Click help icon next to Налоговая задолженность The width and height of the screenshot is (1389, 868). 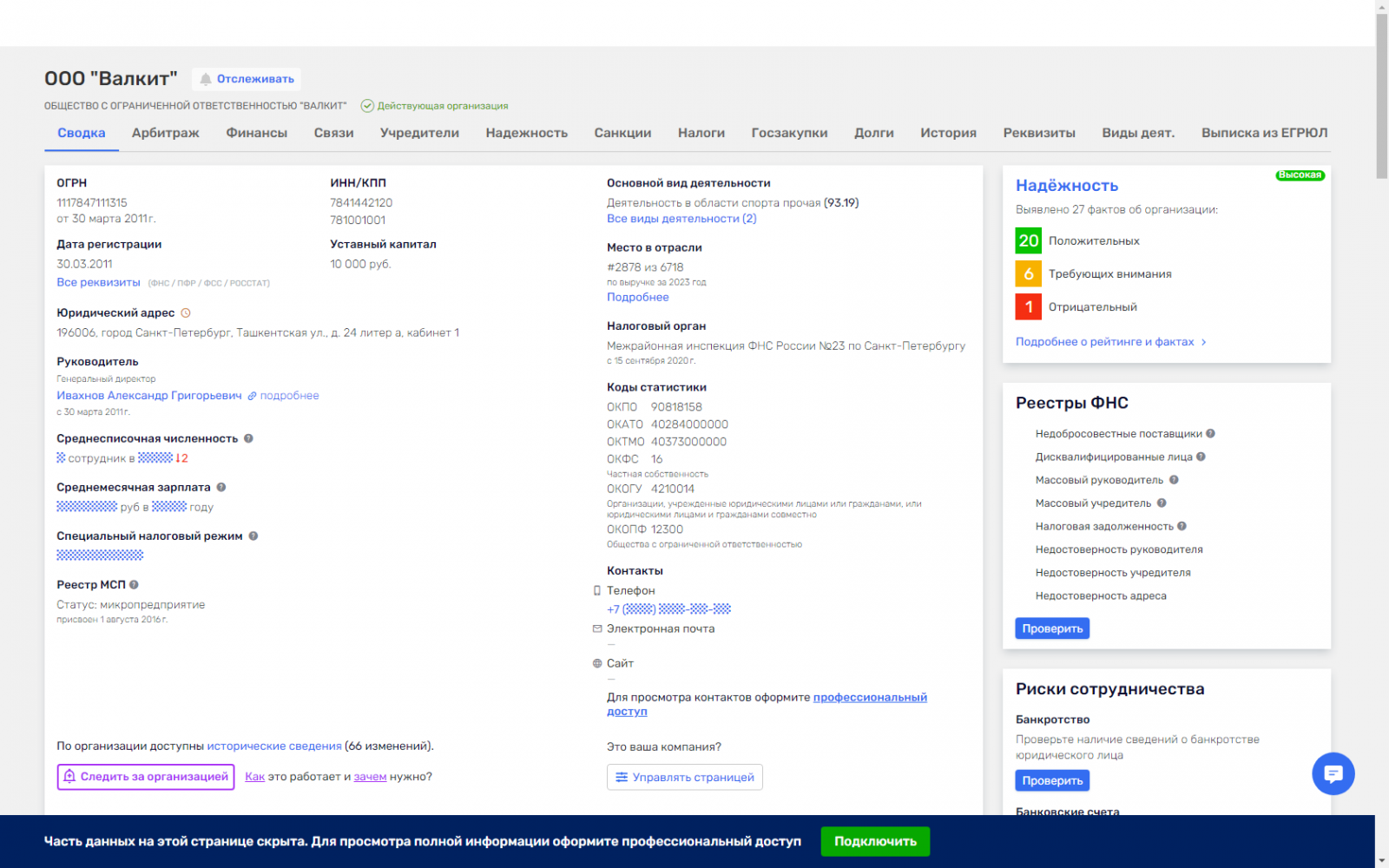pos(1182,526)
